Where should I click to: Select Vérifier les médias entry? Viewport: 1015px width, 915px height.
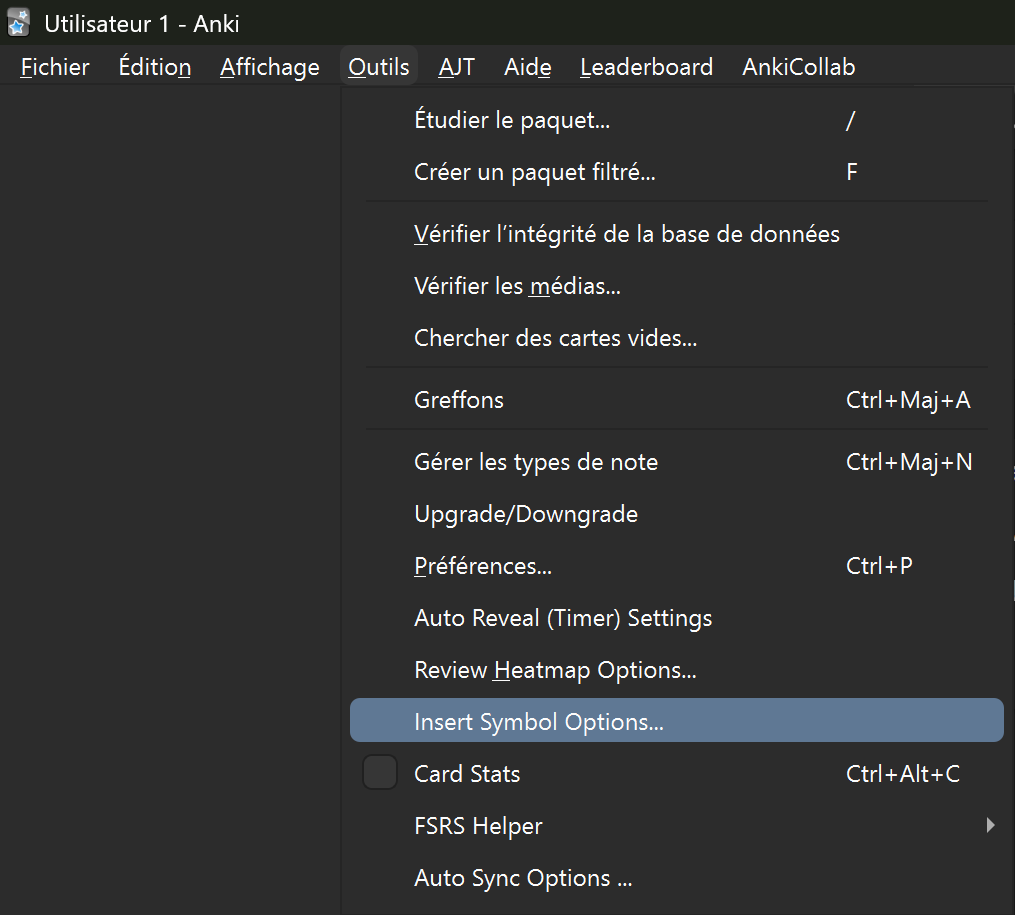point(517,286)
